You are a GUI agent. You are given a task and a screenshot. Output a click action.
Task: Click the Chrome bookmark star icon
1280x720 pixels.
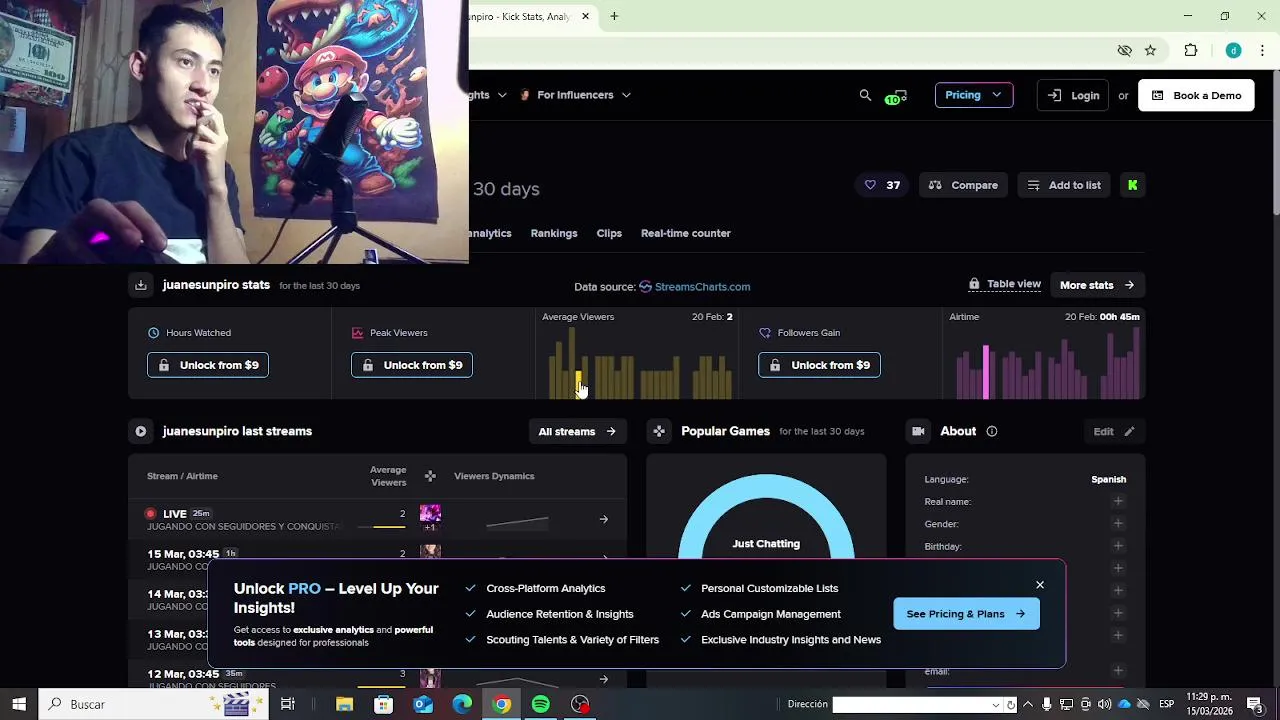tap(1150, 50)
